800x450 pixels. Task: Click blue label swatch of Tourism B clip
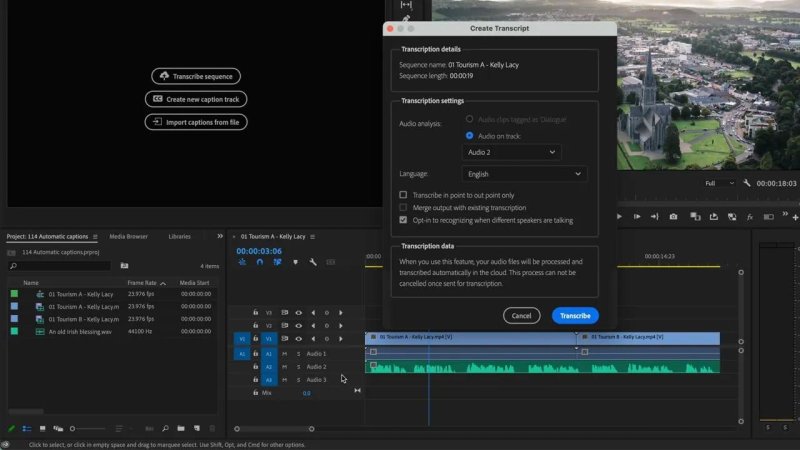14,319
